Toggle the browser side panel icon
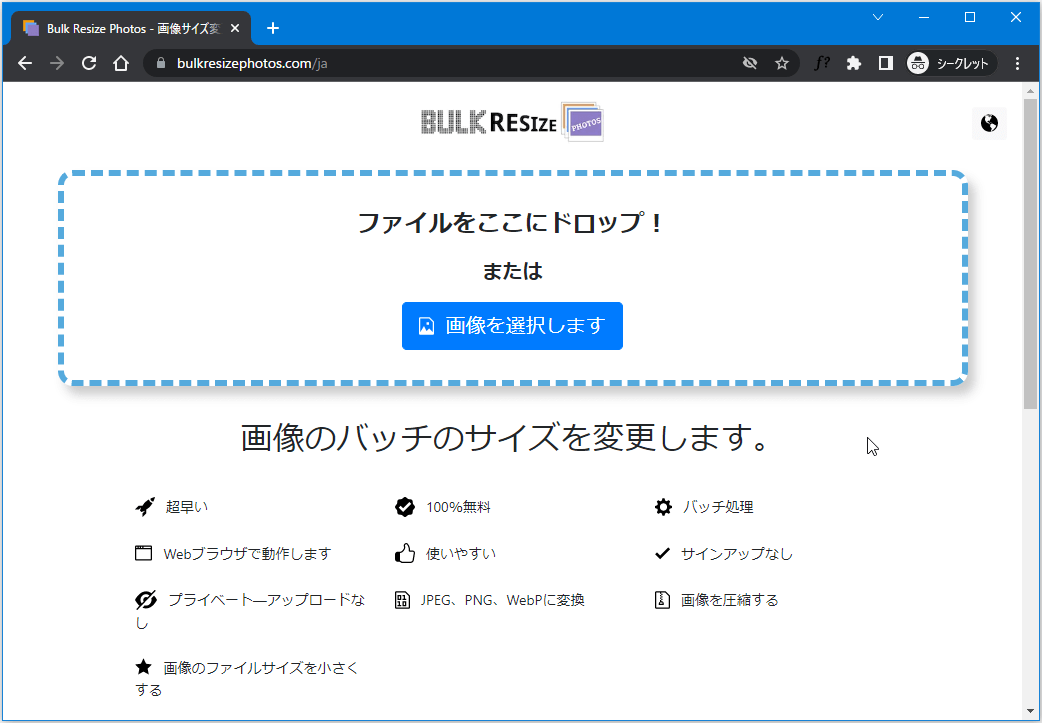This screenshot has width=1042, height=723. 885,64
